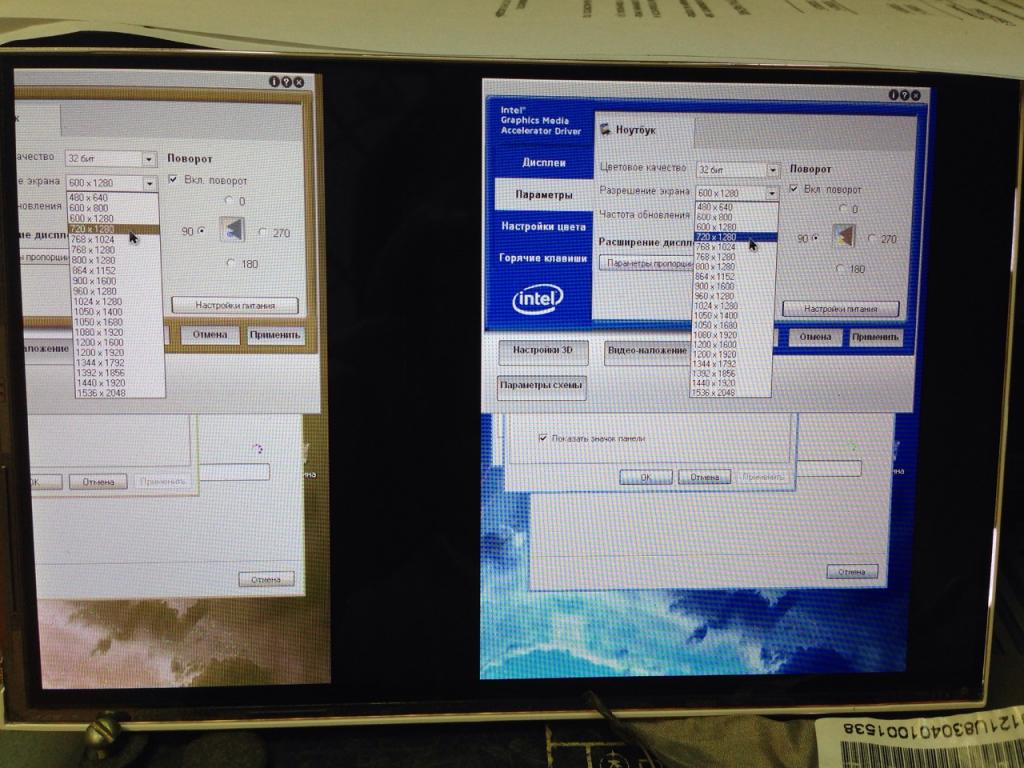
Task: Toggle Вкл. поворот checkbox in the blue window
Action: click(794, 189)
